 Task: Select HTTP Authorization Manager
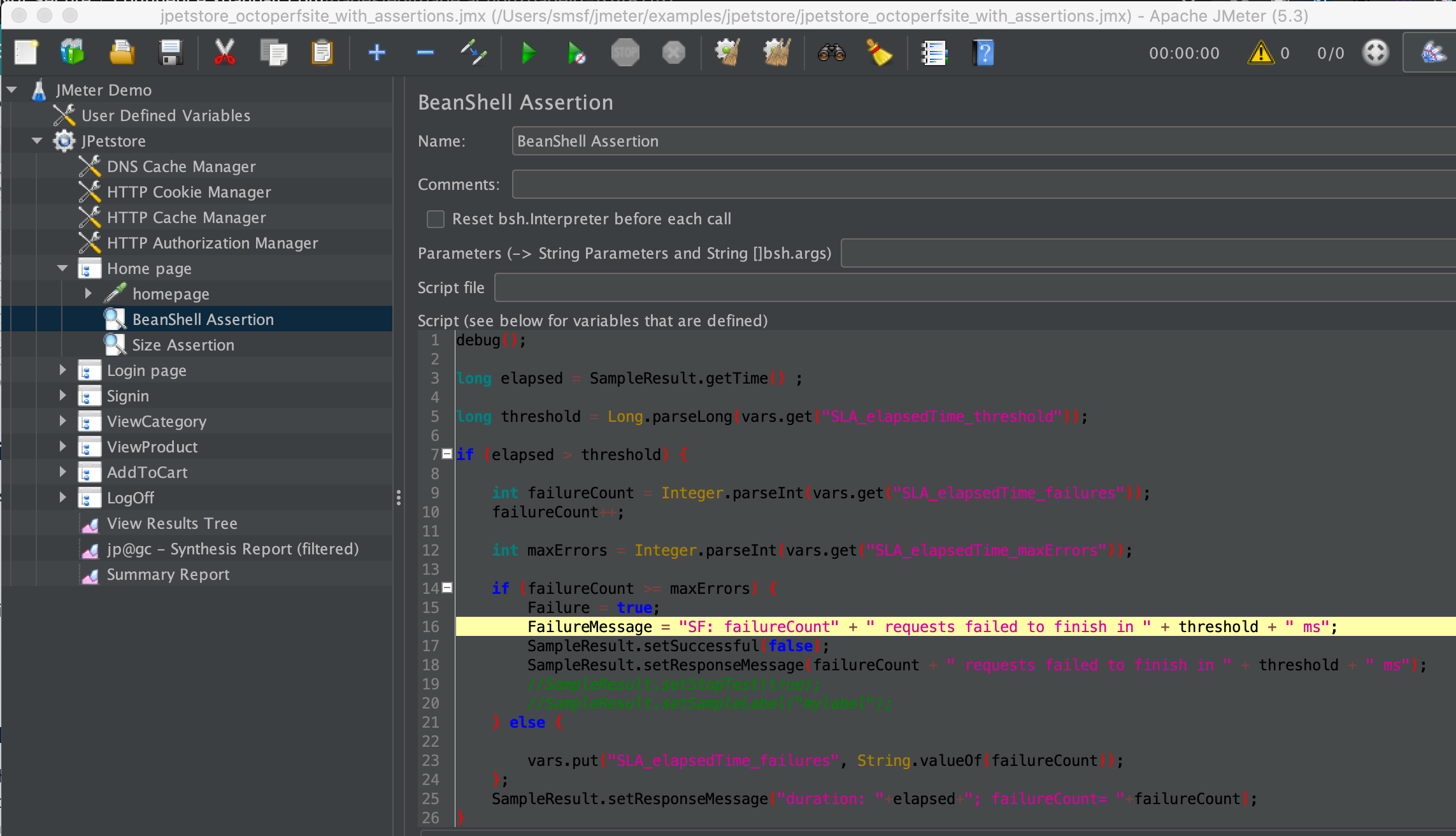tap(212, 243)
